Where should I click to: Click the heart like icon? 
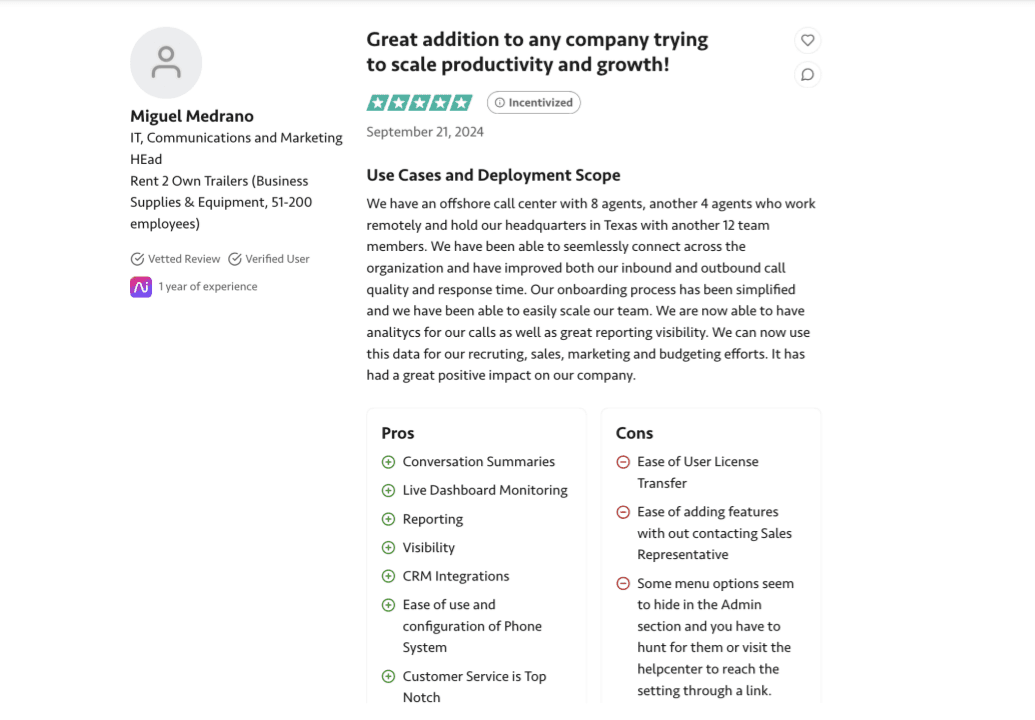point(807,41)
